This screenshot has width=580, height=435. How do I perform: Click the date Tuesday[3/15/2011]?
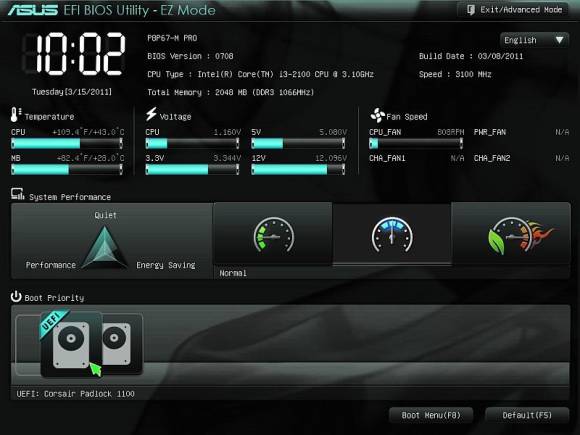pos(72,92)
